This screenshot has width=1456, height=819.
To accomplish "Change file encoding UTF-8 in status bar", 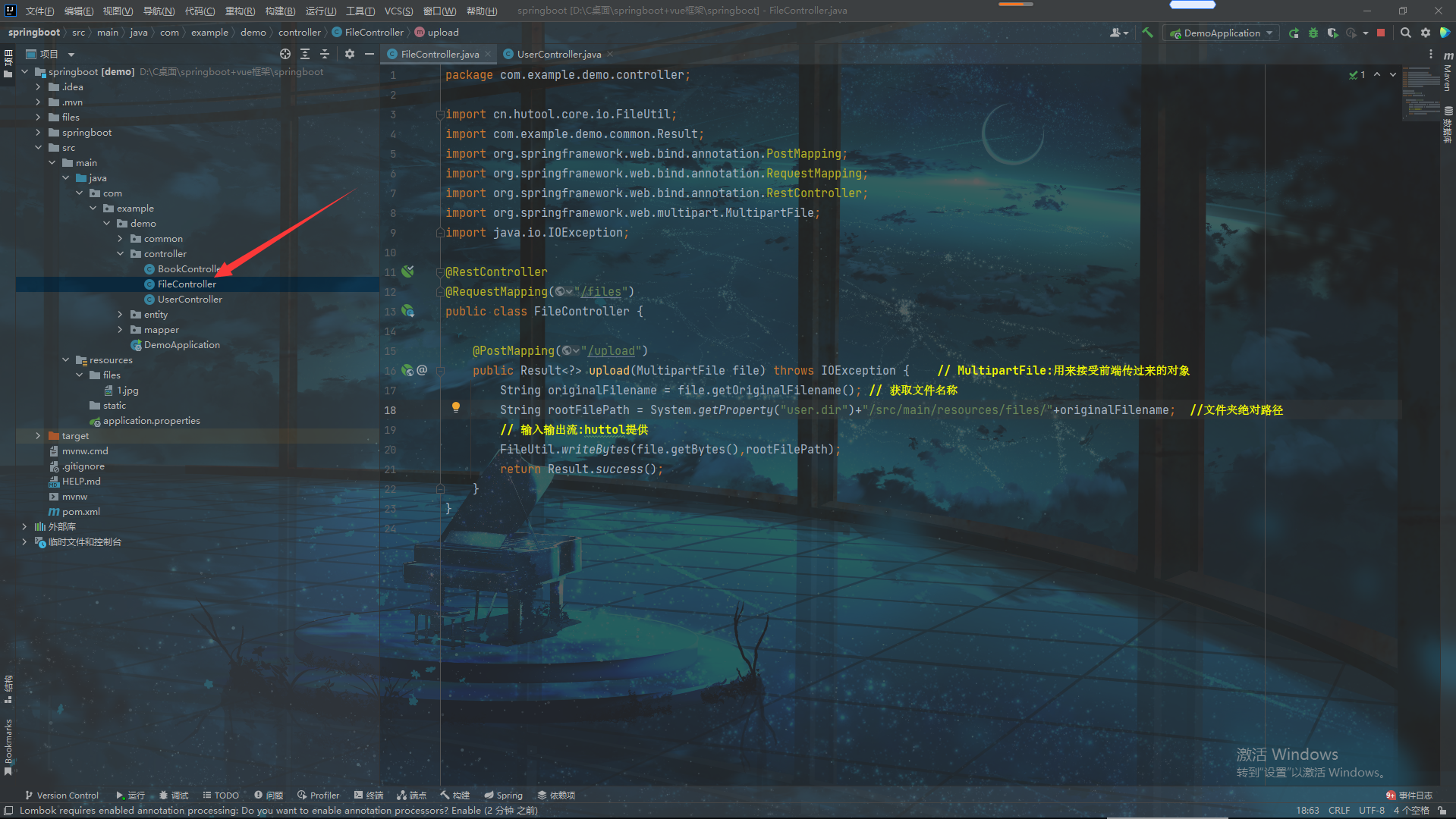I will point(1372,810).
